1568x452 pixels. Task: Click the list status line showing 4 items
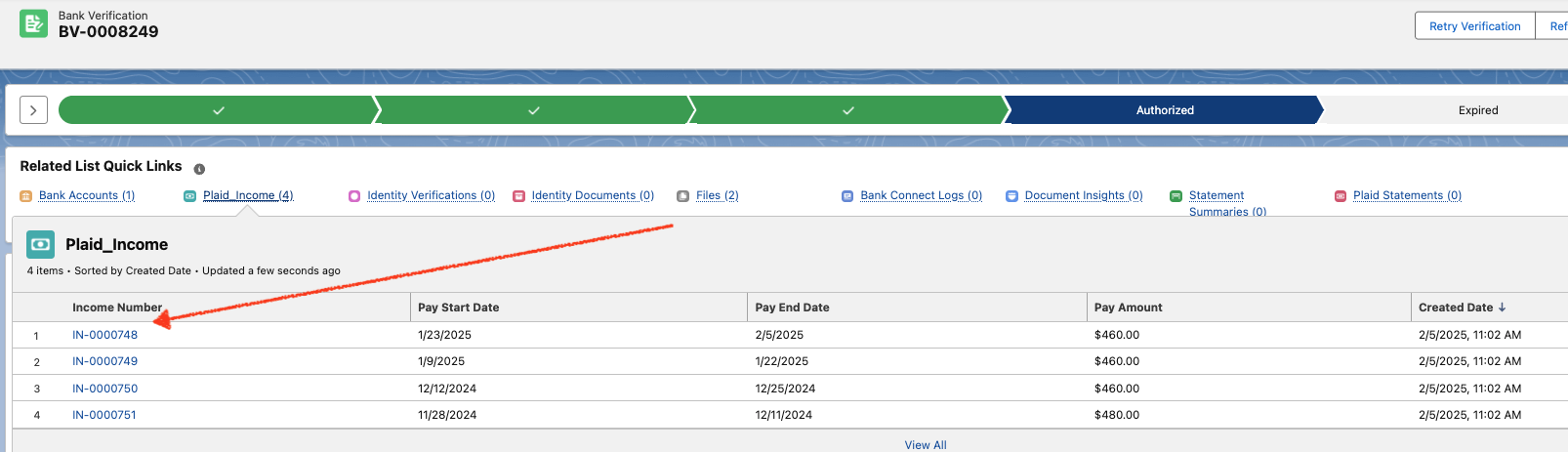click(184, 271)
